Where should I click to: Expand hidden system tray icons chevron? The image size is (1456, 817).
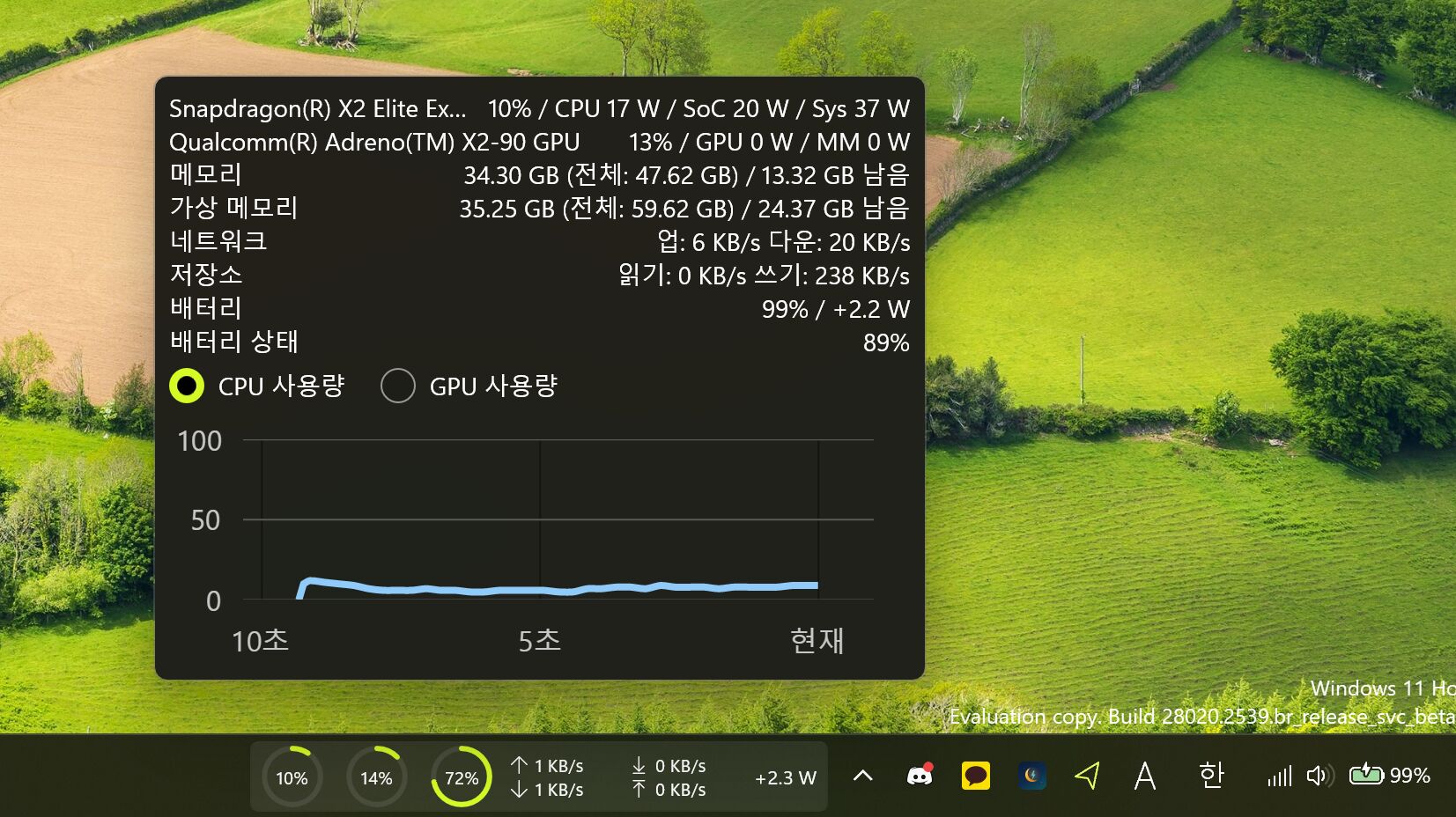pos(863,776)
